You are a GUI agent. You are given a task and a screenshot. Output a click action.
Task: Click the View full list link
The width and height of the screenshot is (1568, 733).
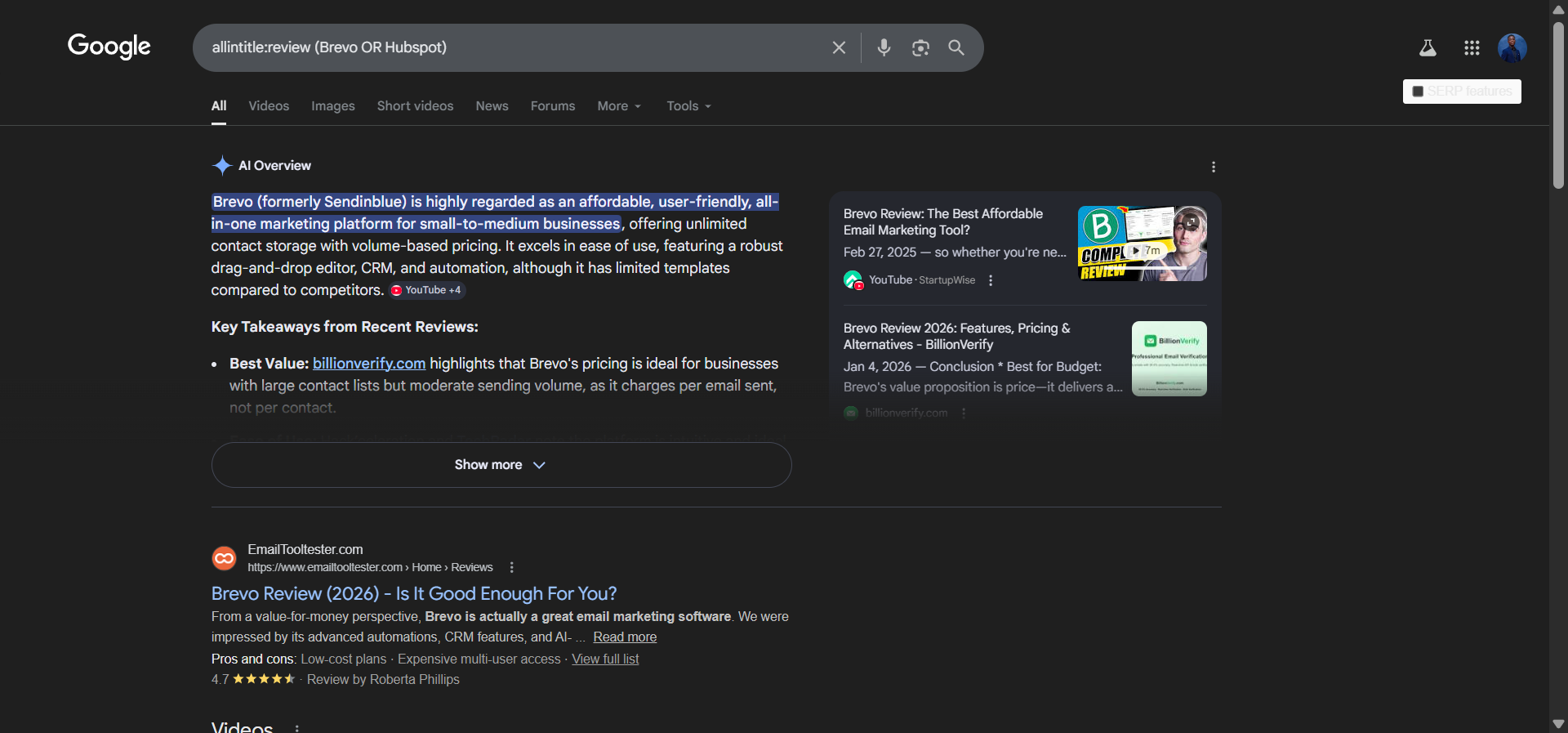(605, 659)
